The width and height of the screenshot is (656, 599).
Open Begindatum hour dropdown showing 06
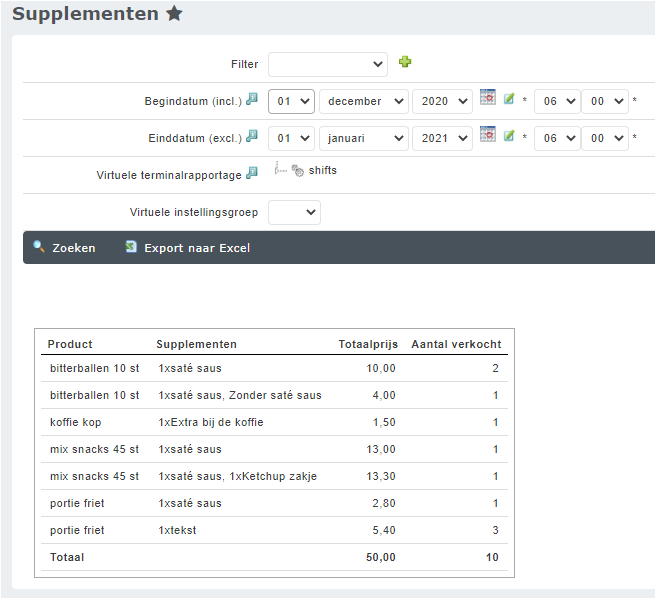(x=556, y=101)
